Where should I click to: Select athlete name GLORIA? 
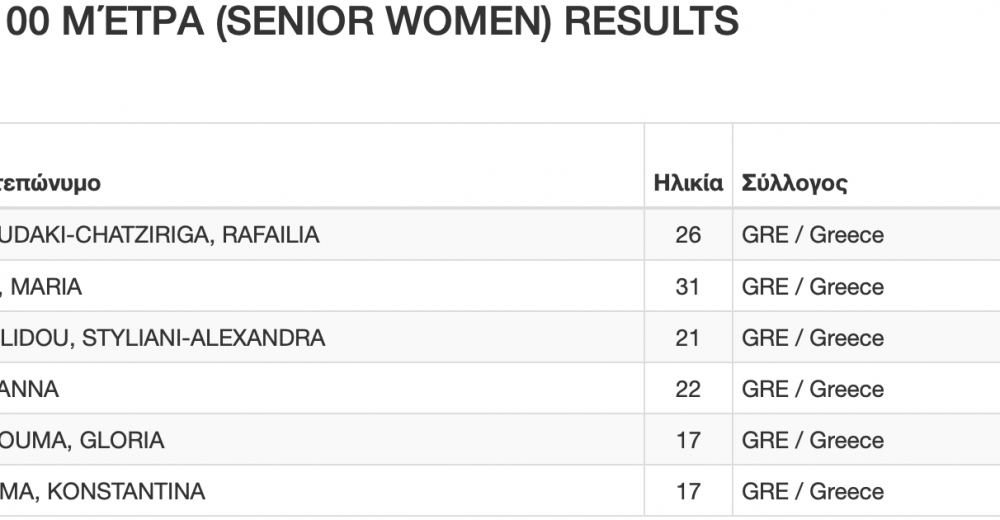82,440
